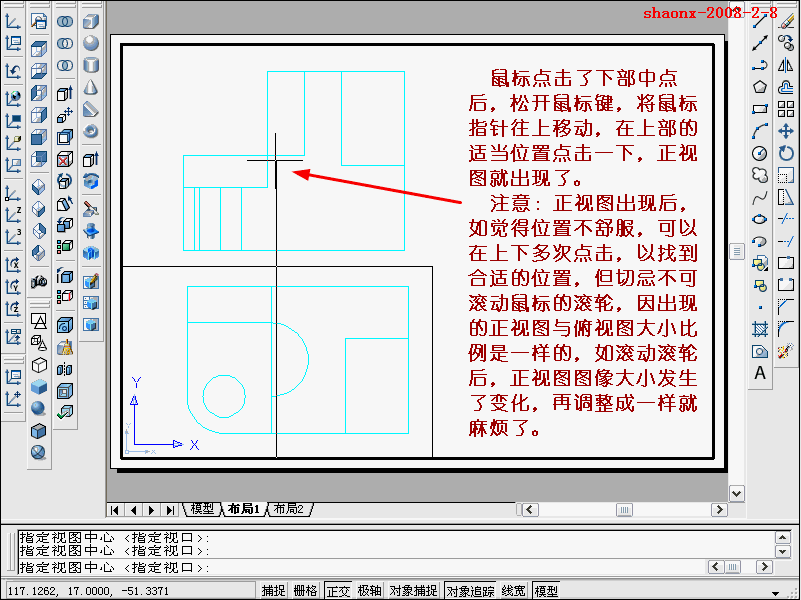This screenshot has width=801, height=600.
Task: Click the command line scroll-right arrow
Action: pos(764,566)
